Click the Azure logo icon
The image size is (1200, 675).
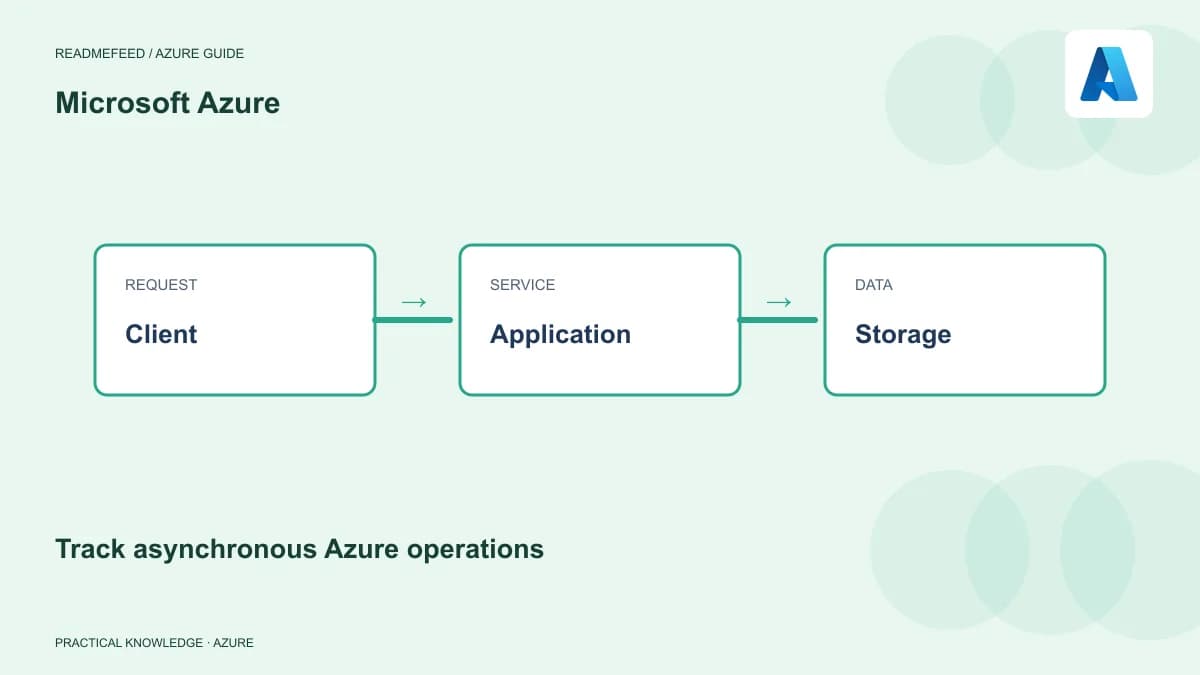pos(1108,74)
